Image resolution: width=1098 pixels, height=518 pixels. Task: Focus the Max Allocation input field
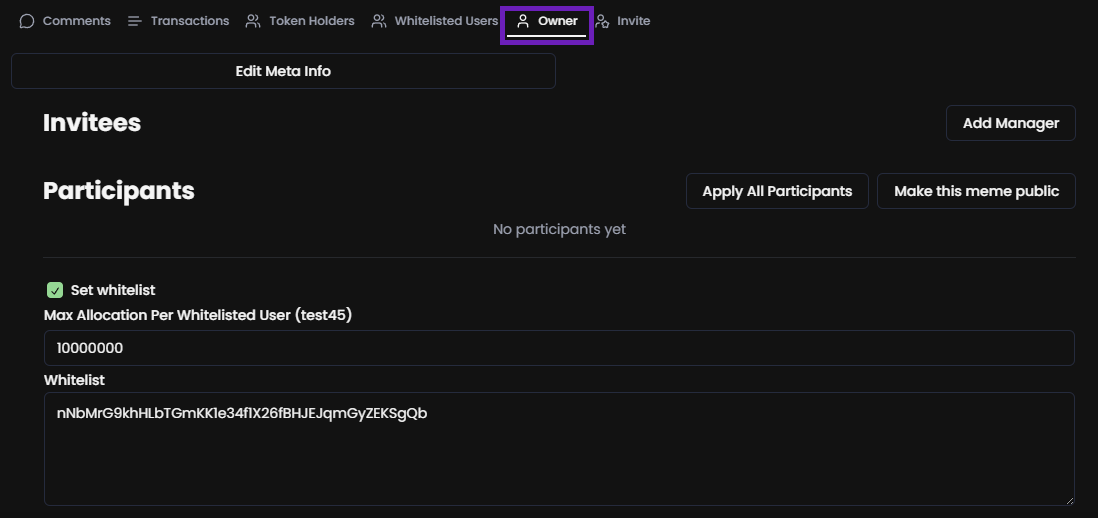coord(558,348)
